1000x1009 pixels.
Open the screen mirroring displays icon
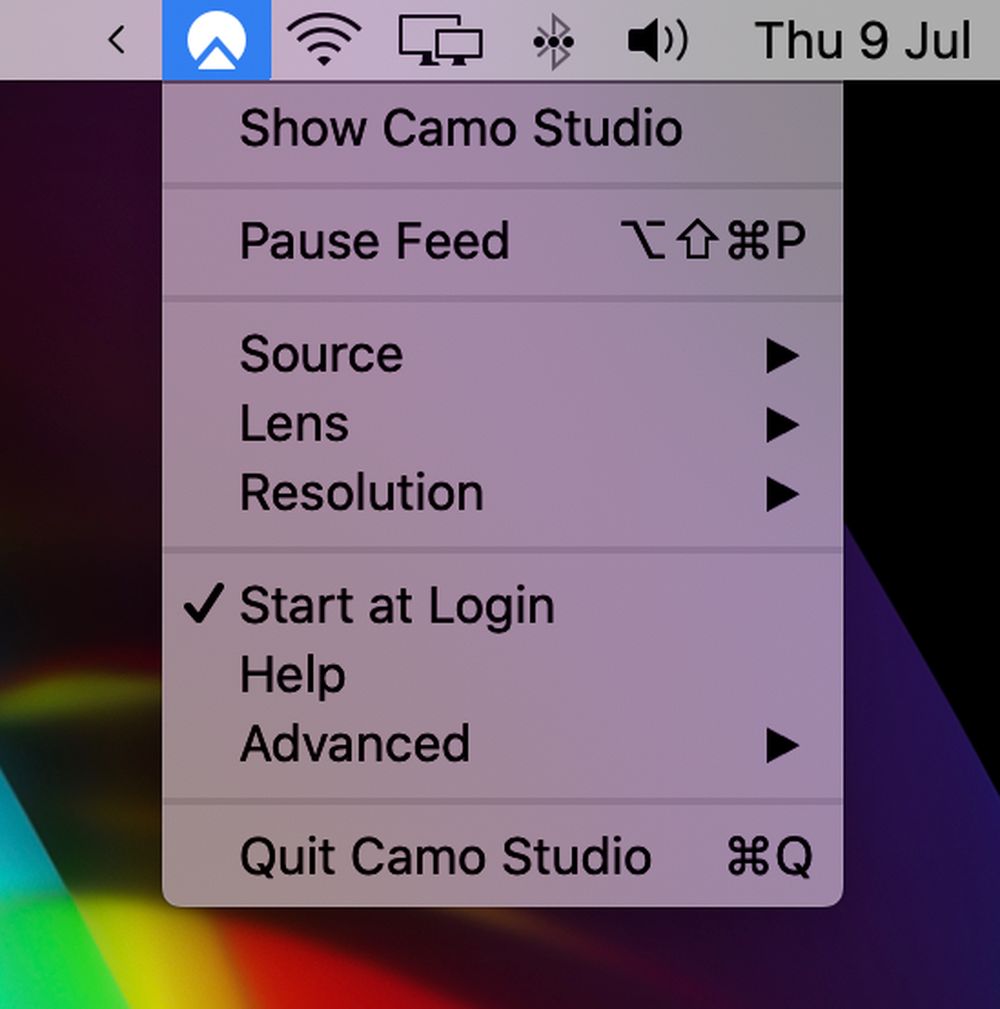tap(441, 40)
